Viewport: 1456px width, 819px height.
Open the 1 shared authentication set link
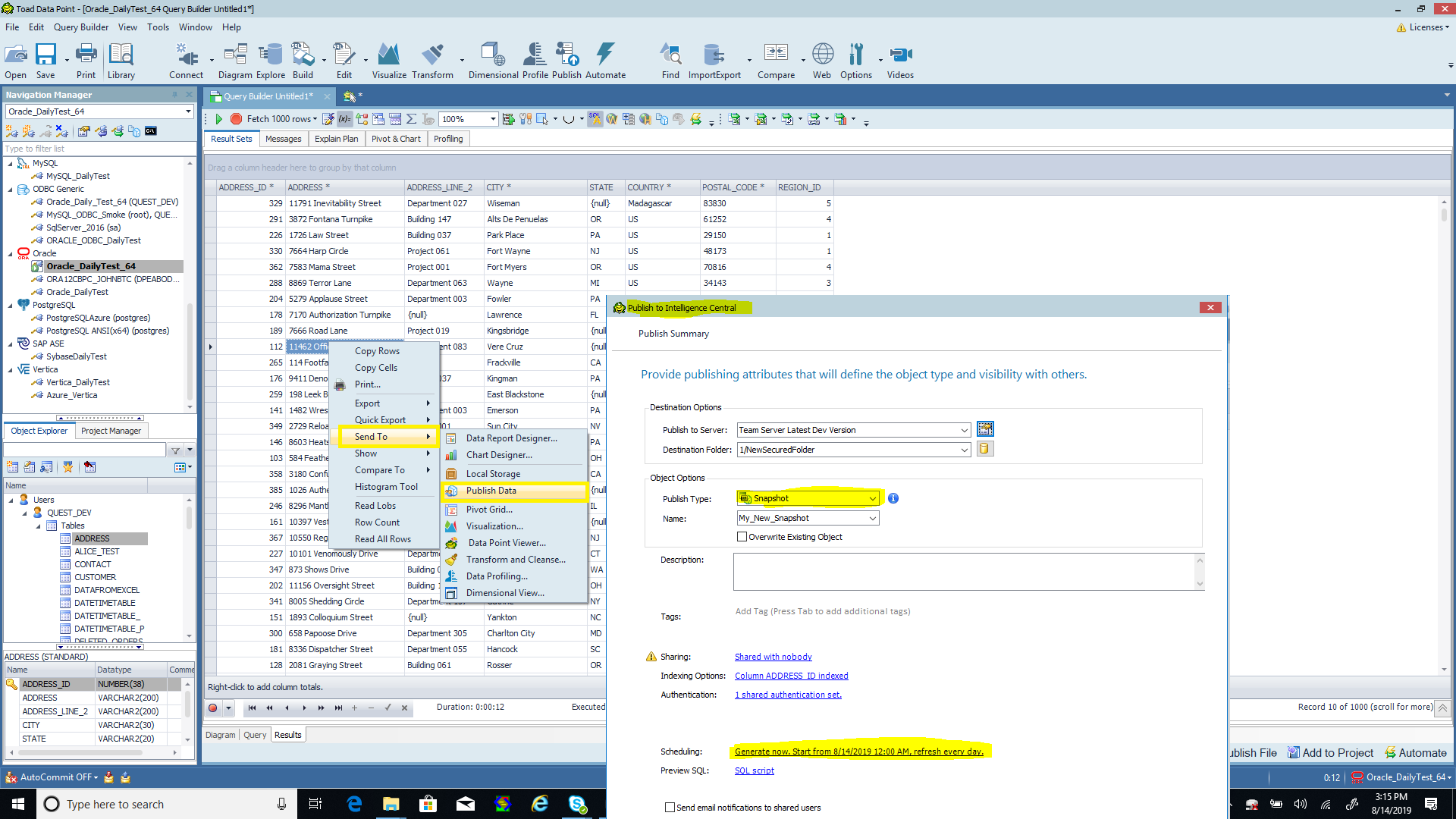pyautogui.click(x=788, y=695)
